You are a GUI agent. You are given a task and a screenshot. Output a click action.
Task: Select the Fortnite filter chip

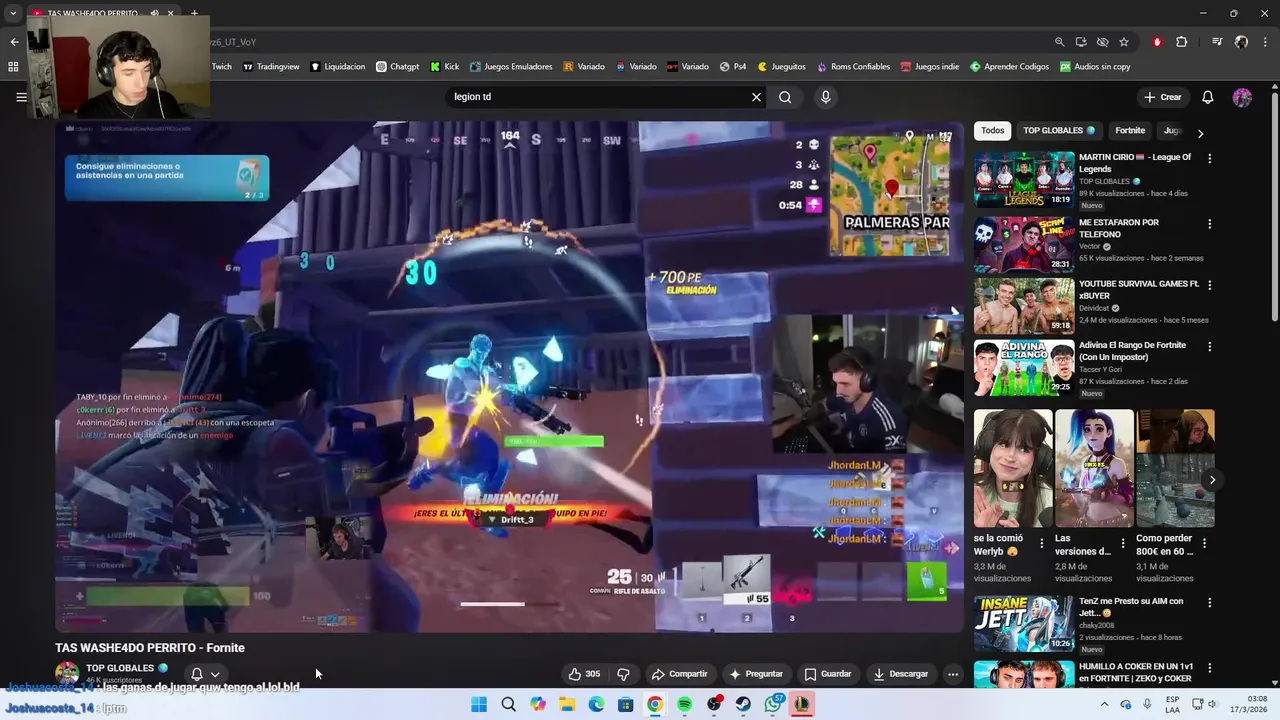1130,130
